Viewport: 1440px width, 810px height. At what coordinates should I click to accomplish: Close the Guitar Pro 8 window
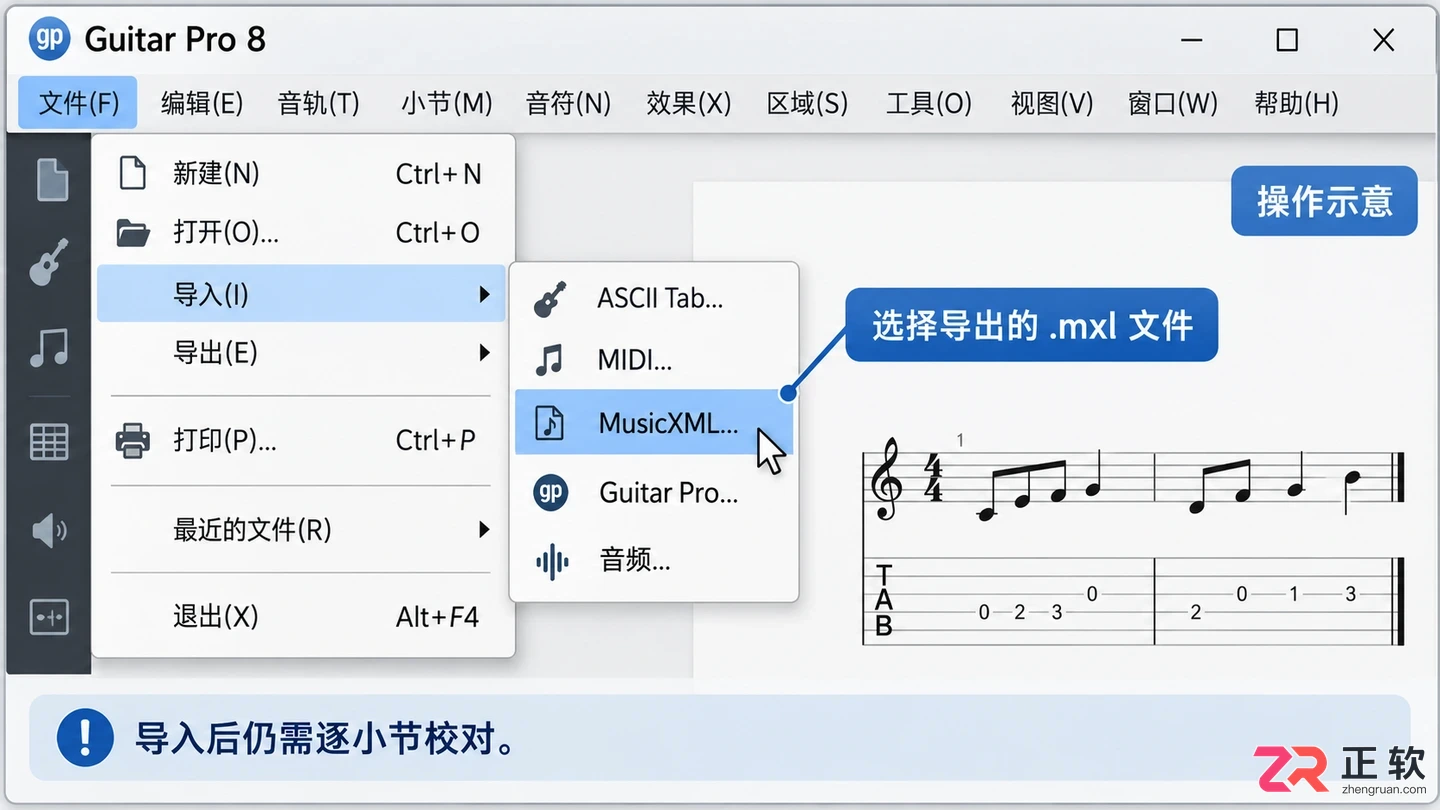1384,40
